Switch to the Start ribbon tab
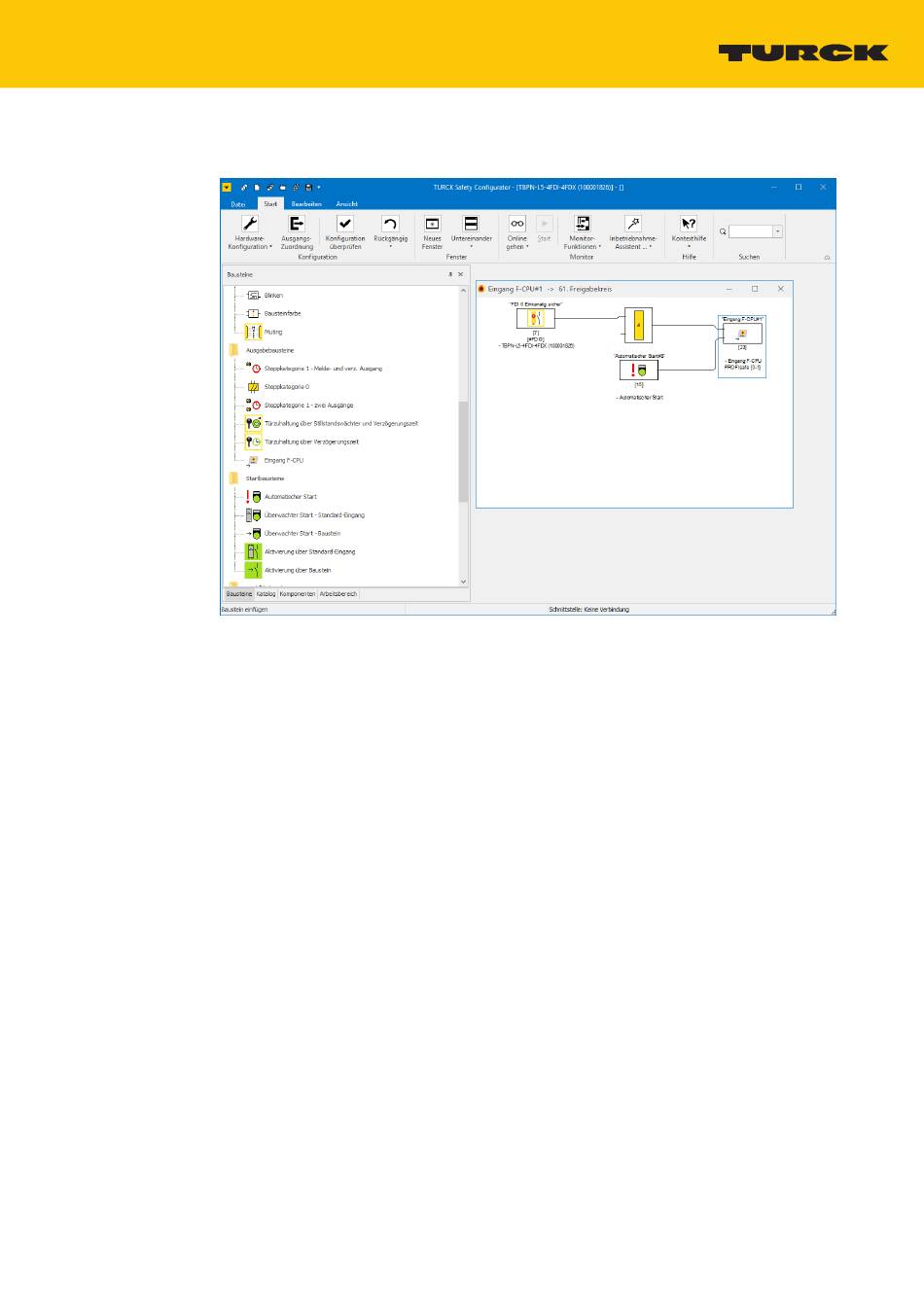 coord(270,204)
